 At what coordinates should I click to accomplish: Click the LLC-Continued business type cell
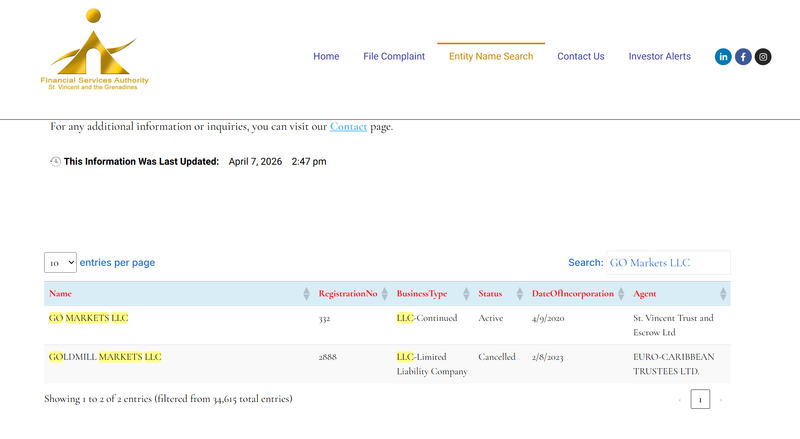[427, 318]
